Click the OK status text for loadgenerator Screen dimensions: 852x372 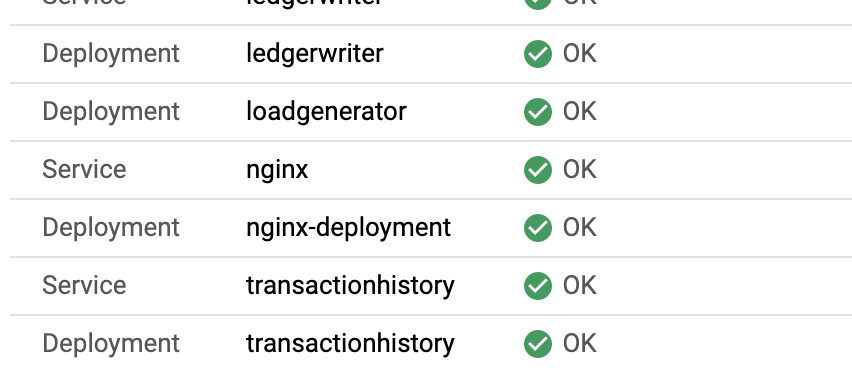579,112
